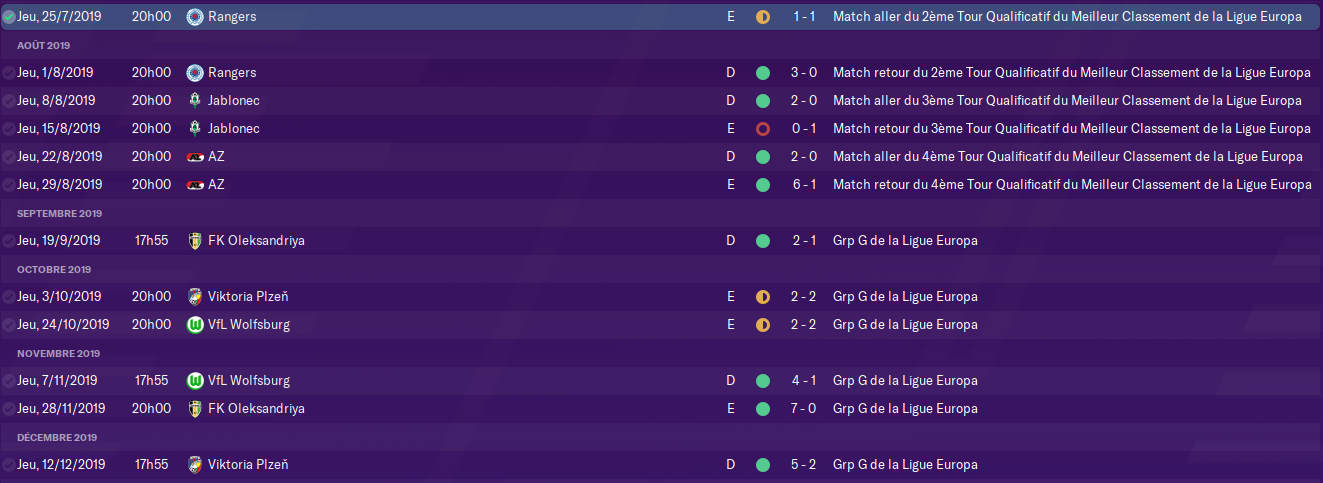Select the NOVEMBRE 2019 month header
The image size is (1323, 483).
click(x=59, y=353)
